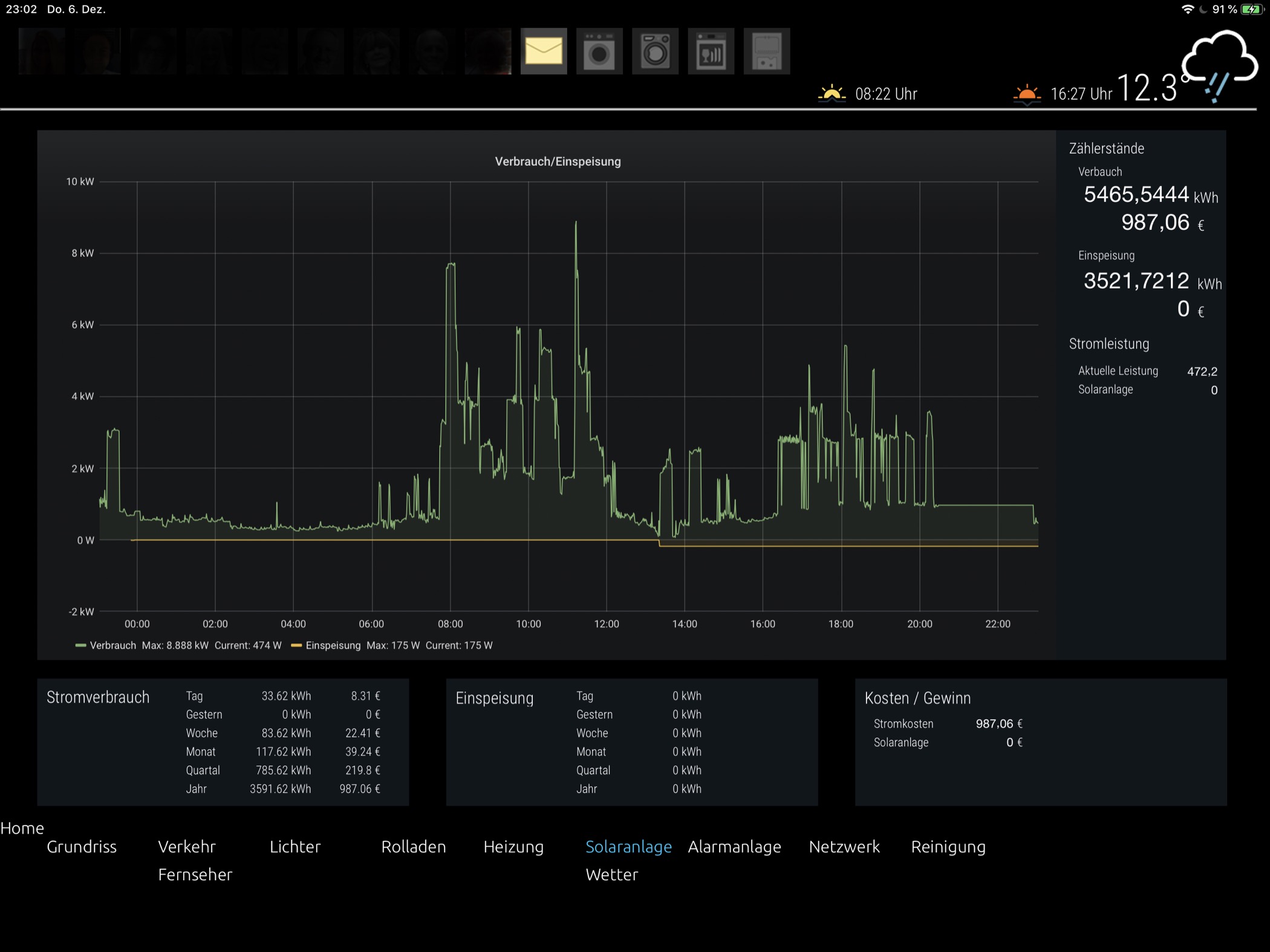Open the Heizung page
Image resolution: width=1270 pixels, height=952 pixels.
coord(513,847)
